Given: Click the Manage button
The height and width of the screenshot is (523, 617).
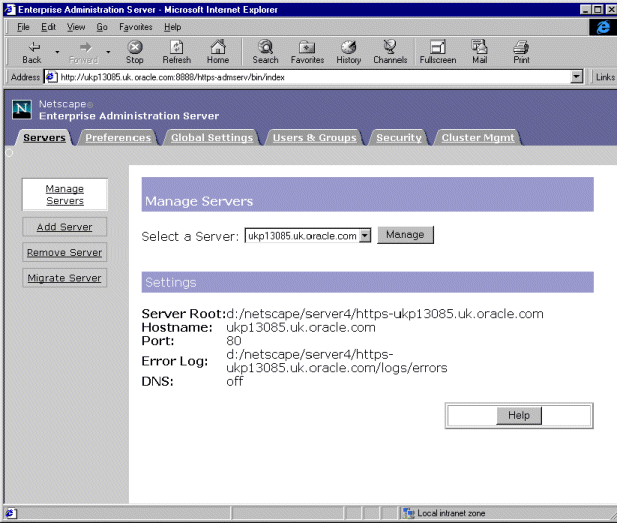Looking at the screenshot, I should pos(405,235).
